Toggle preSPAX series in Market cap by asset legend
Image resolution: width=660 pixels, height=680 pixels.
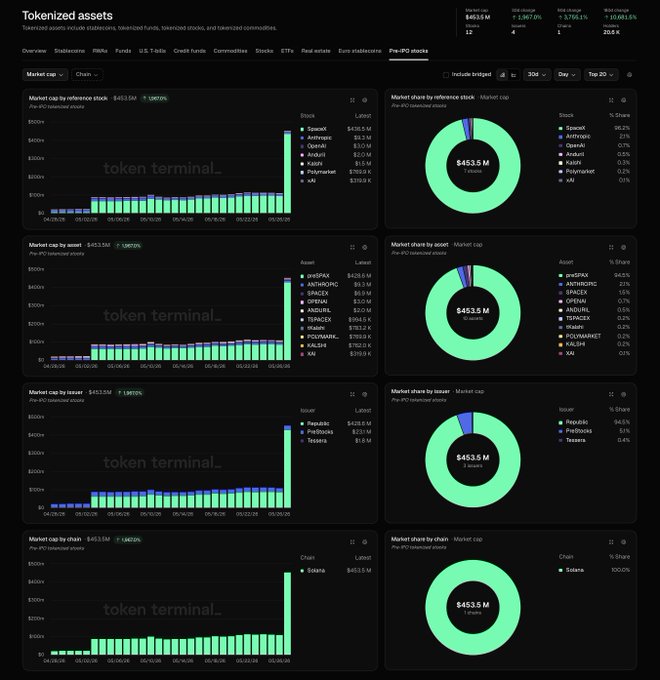pyautogui.click(x=336, y=276)
